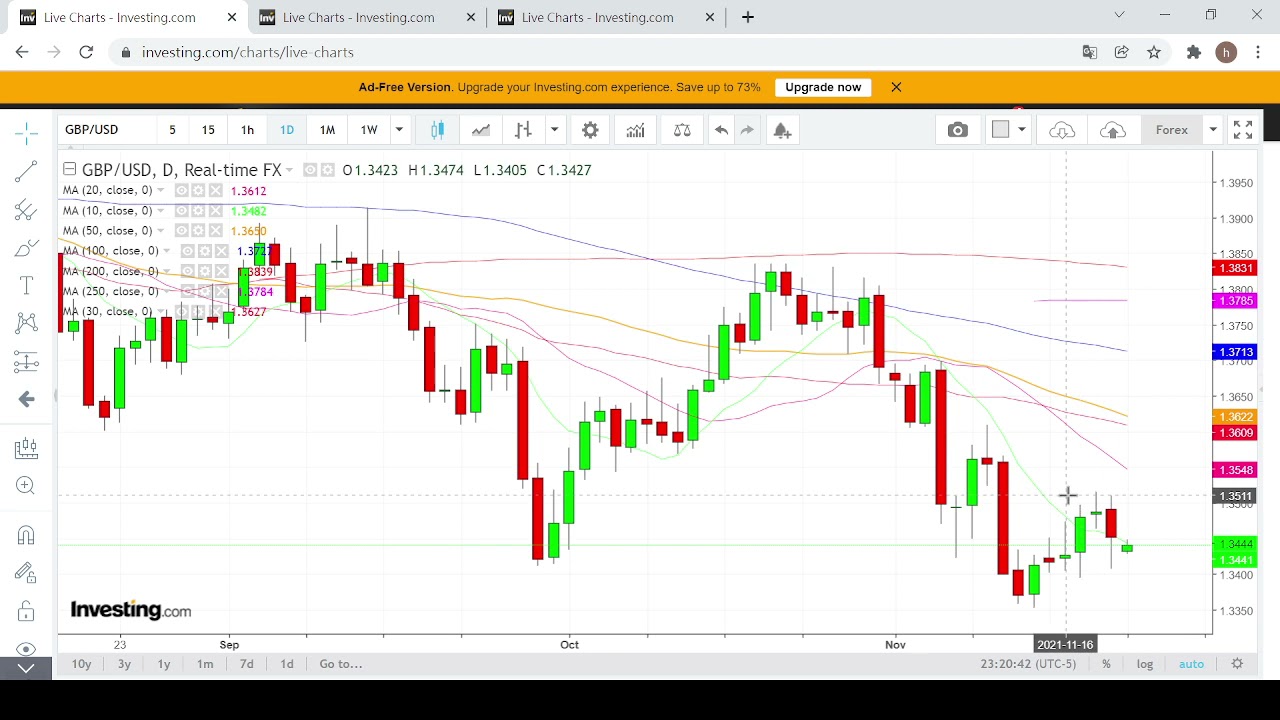Toggle log scale mode
Image resolution: width=1280 pixels, height=720 pixels.
click(1144, 664)
